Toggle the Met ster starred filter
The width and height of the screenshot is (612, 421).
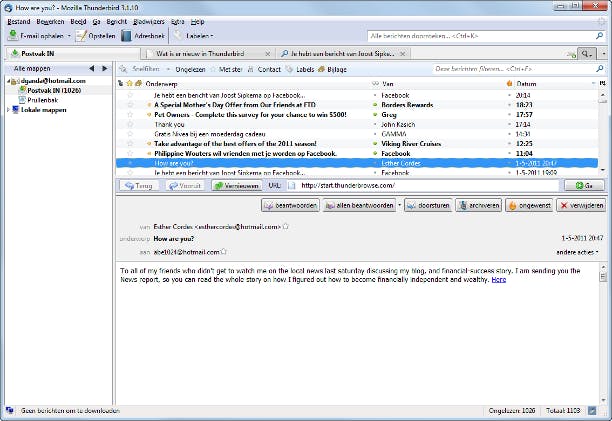click(x=226, y=69)
